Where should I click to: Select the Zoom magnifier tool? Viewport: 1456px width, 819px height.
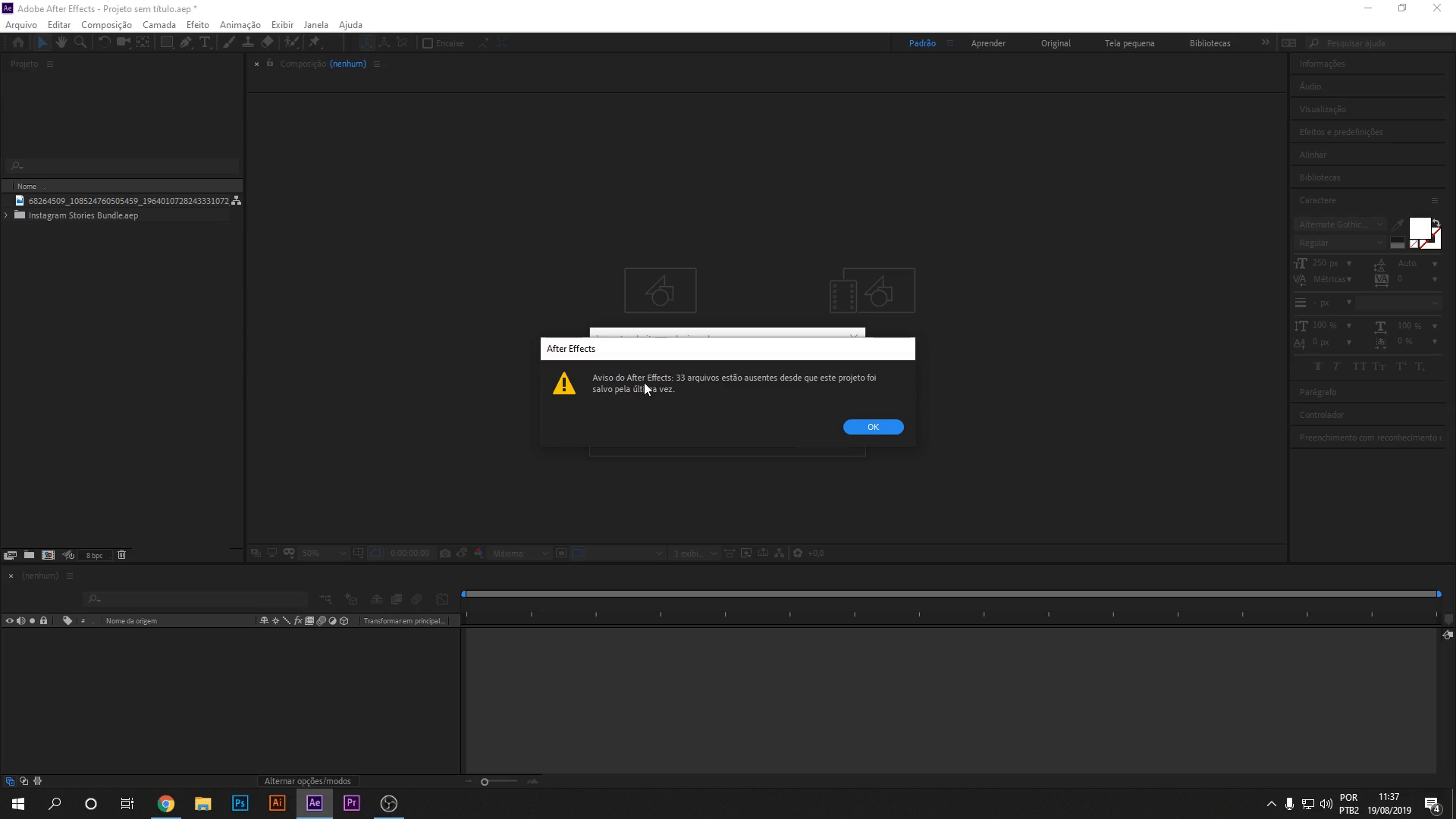80,42
